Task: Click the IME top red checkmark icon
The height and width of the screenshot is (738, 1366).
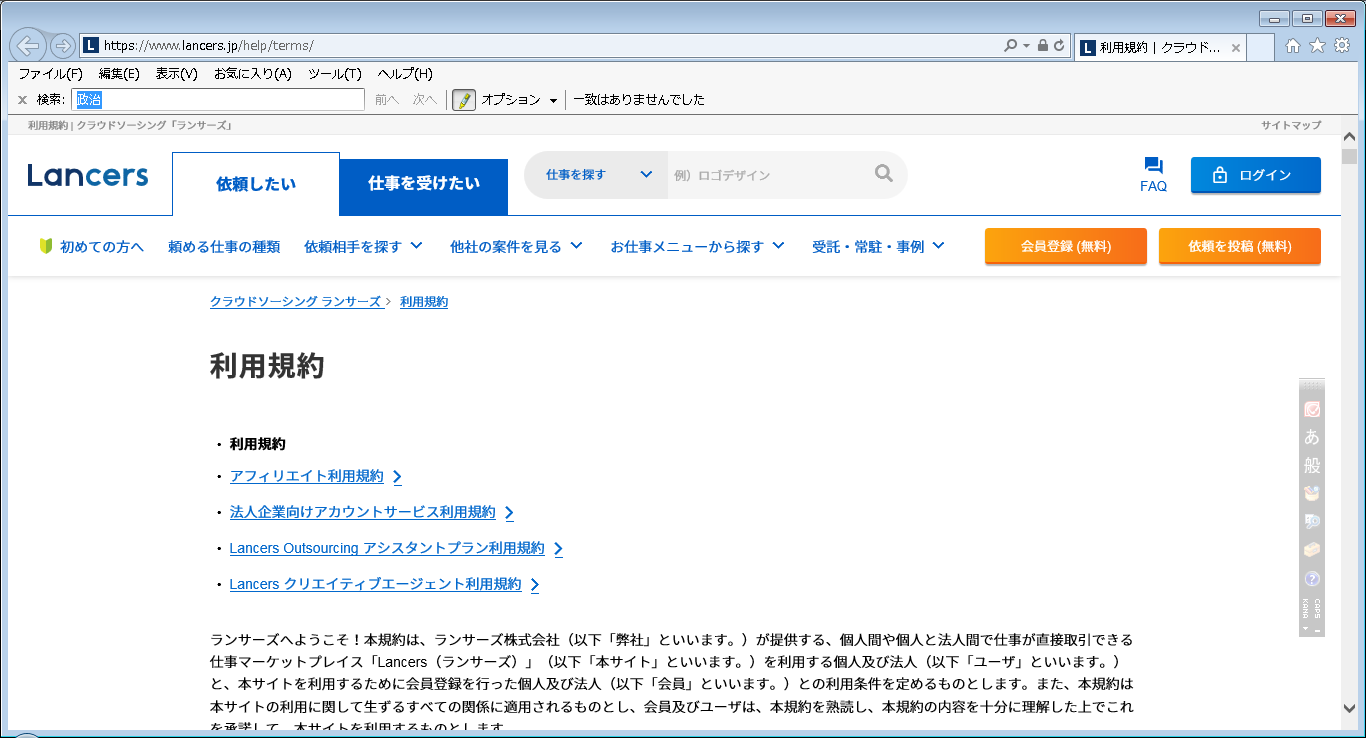Action: (x=1312, y=409)
